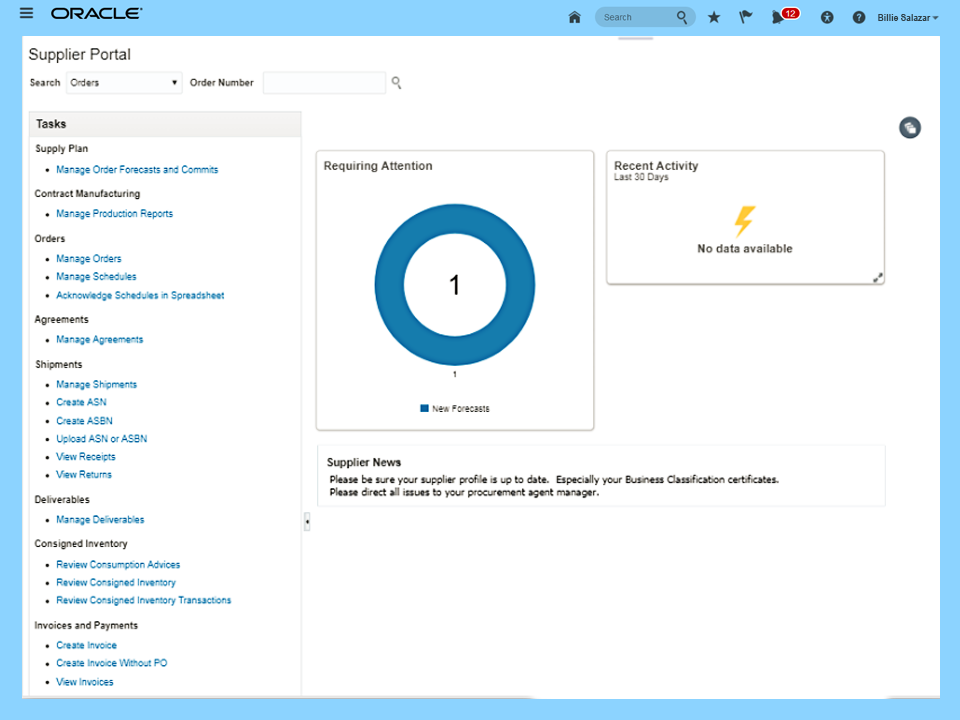Click the Tasks panel header

pyautogui.click(x=165, y=124)
